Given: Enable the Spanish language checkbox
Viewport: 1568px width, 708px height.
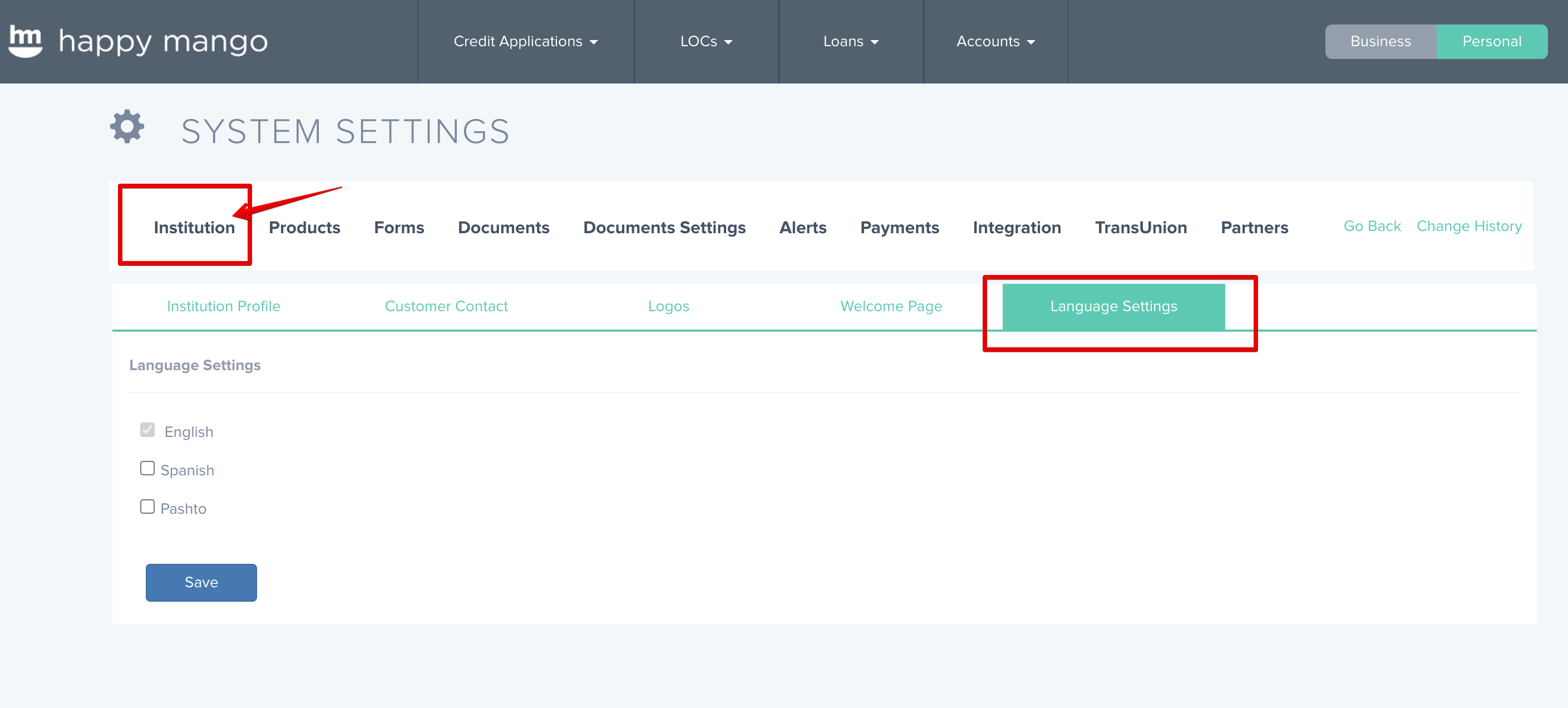Looking at the screenshot, I should [147, 468].
